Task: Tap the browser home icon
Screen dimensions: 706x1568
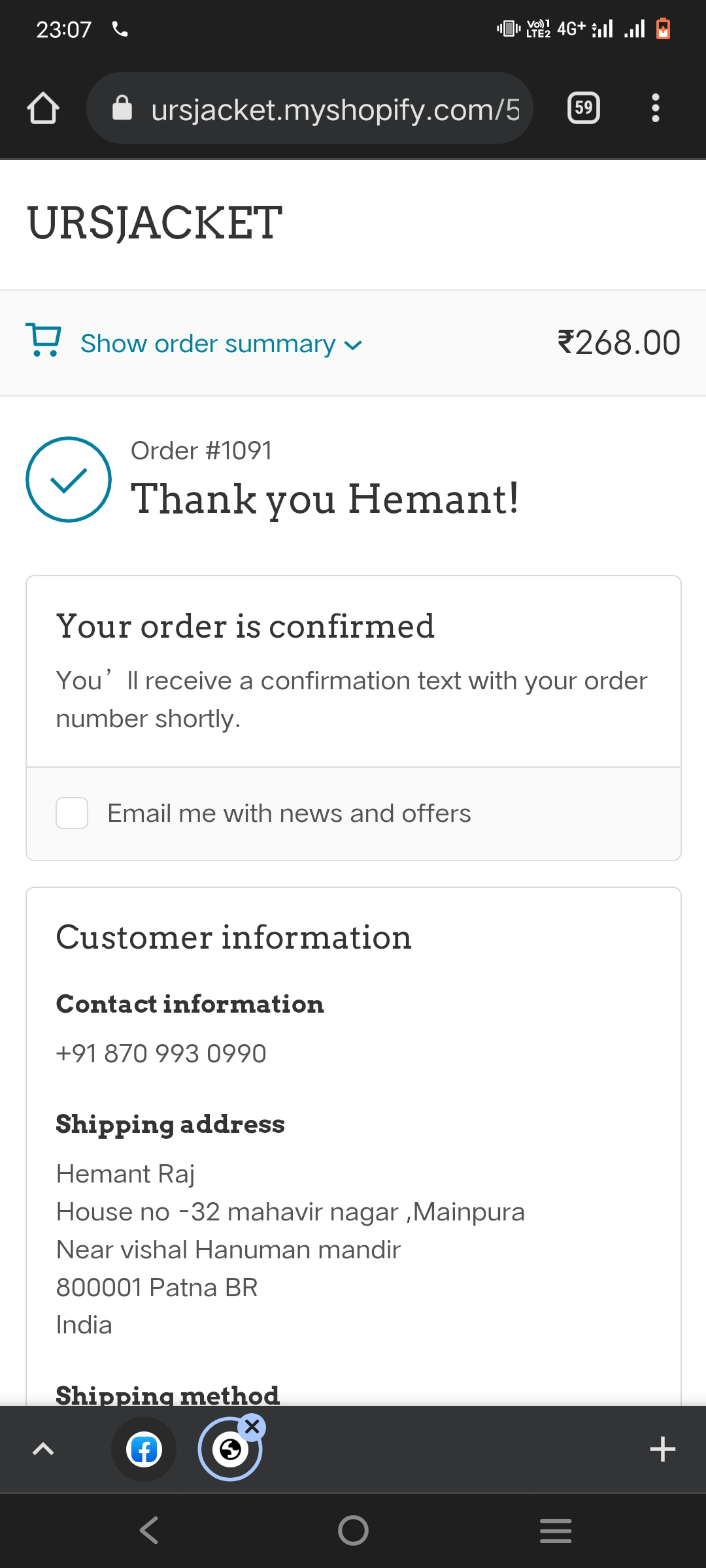Action: click(43, 108)
